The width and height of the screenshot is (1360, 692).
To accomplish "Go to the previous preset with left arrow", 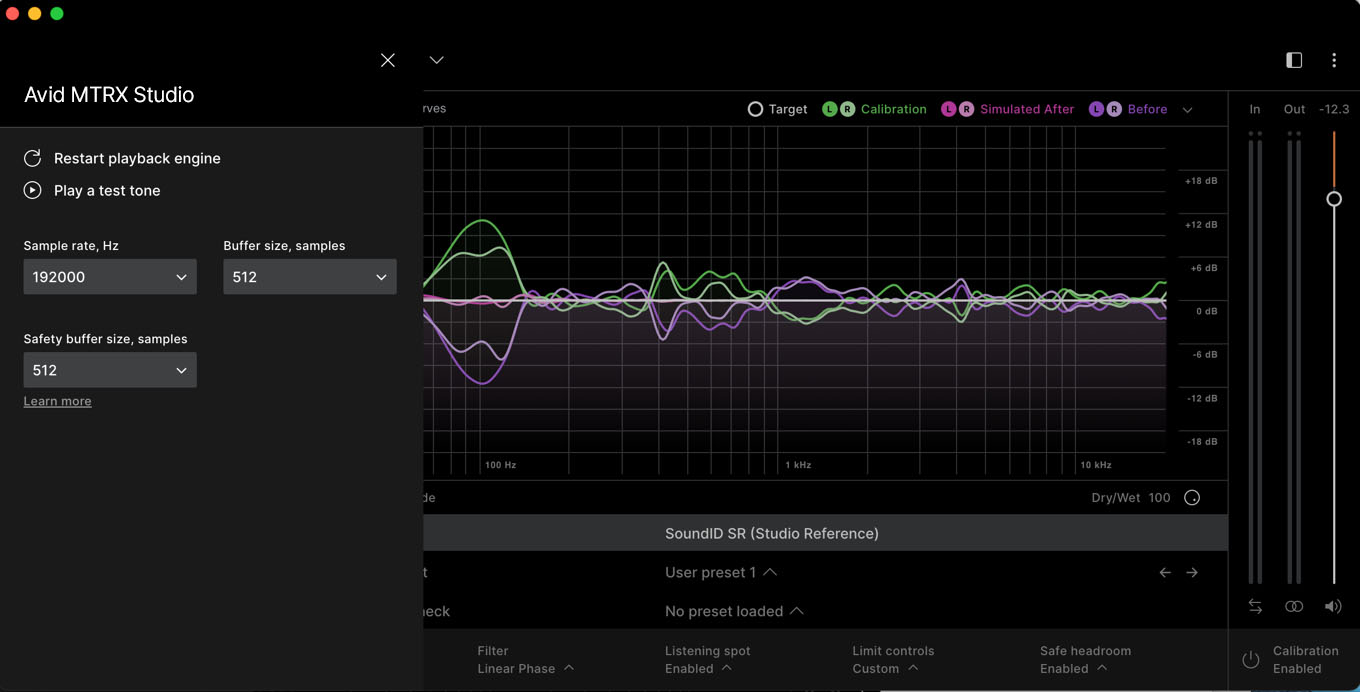I will (1165, 572).
